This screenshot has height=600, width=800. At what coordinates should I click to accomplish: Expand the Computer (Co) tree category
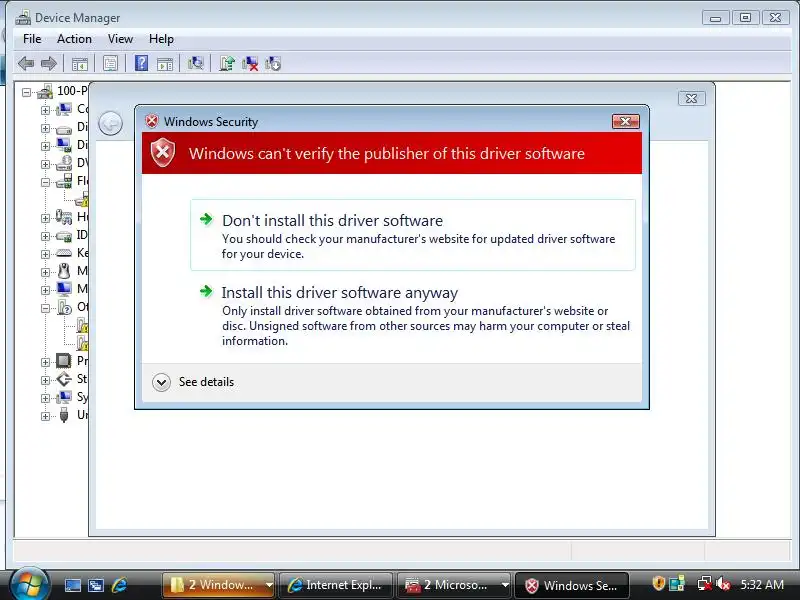(45, 110)
